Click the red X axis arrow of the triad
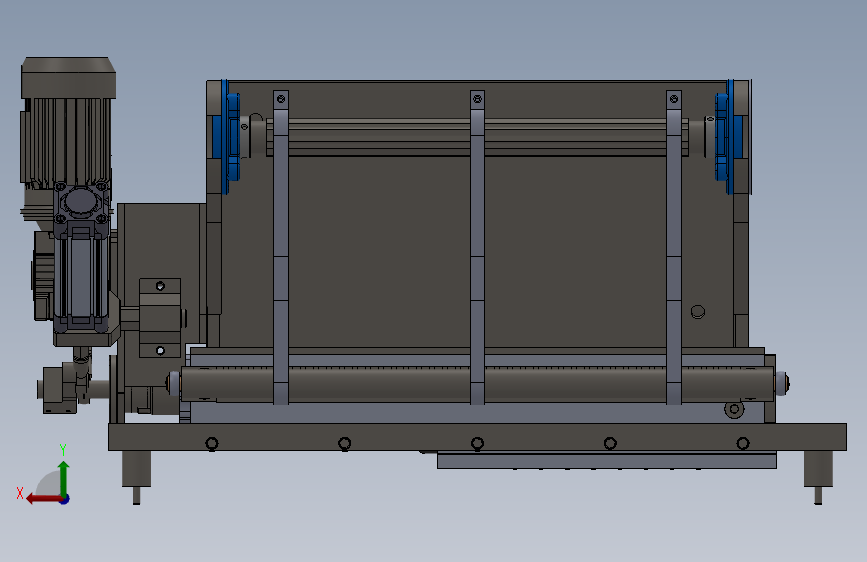This screenshot has height=562, width=867. pos(43,499)
